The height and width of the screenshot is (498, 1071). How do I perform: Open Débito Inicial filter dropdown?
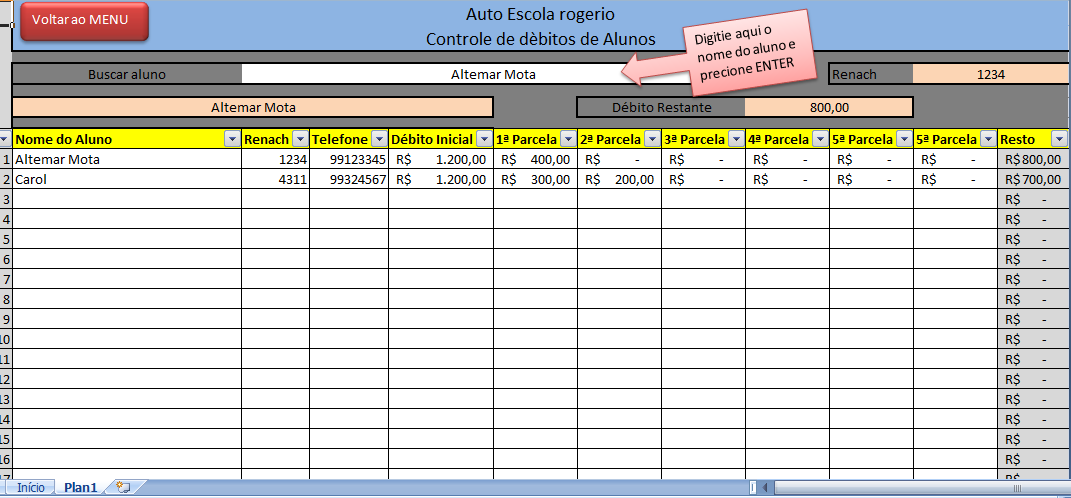(484, 139)
